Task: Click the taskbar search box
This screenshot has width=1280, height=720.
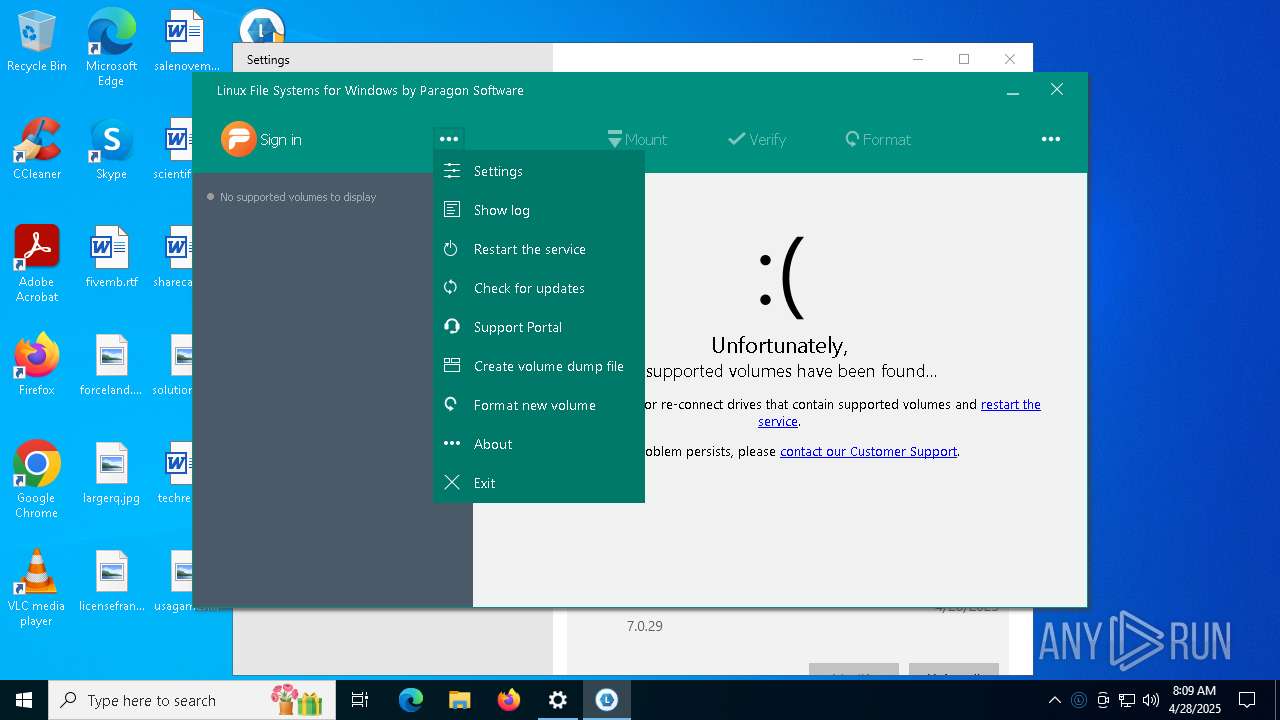Action: pyautogui.click(x=190, y=700)
